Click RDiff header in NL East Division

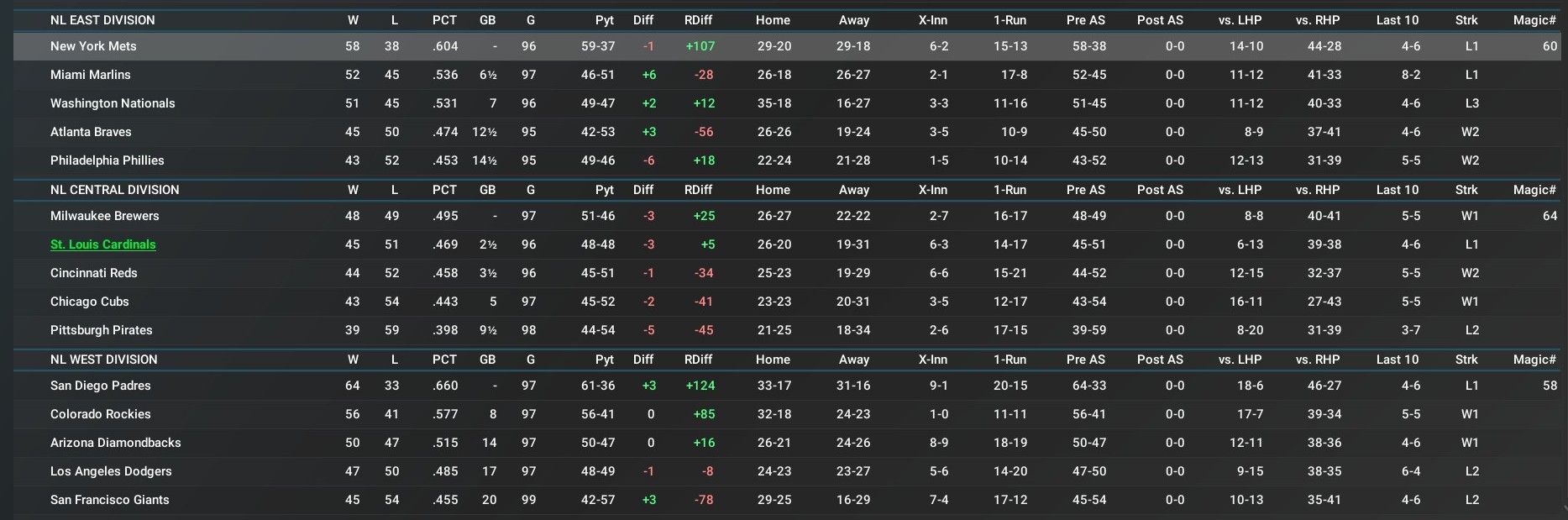(698, 20)
